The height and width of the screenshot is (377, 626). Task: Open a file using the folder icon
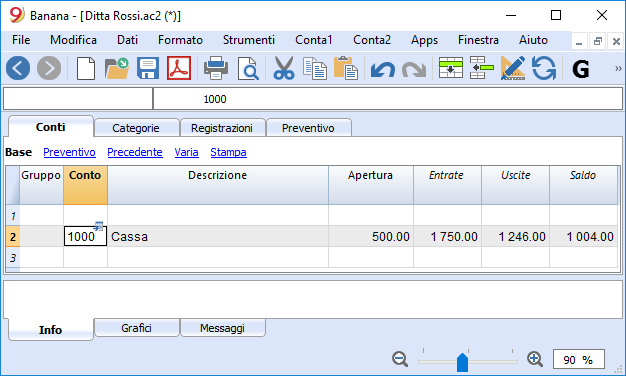click(x=117, y=69)
